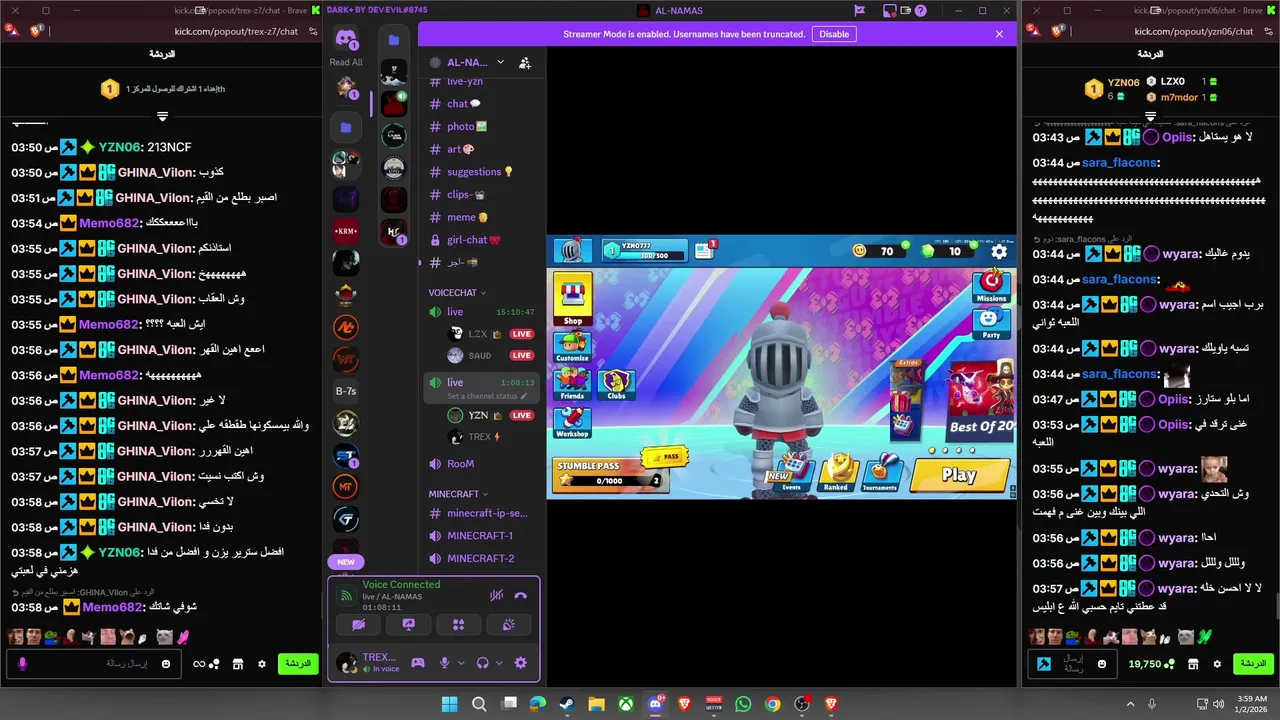
Task: Click the NEW unread indicator pill
Action: click(x=346, y=562)
